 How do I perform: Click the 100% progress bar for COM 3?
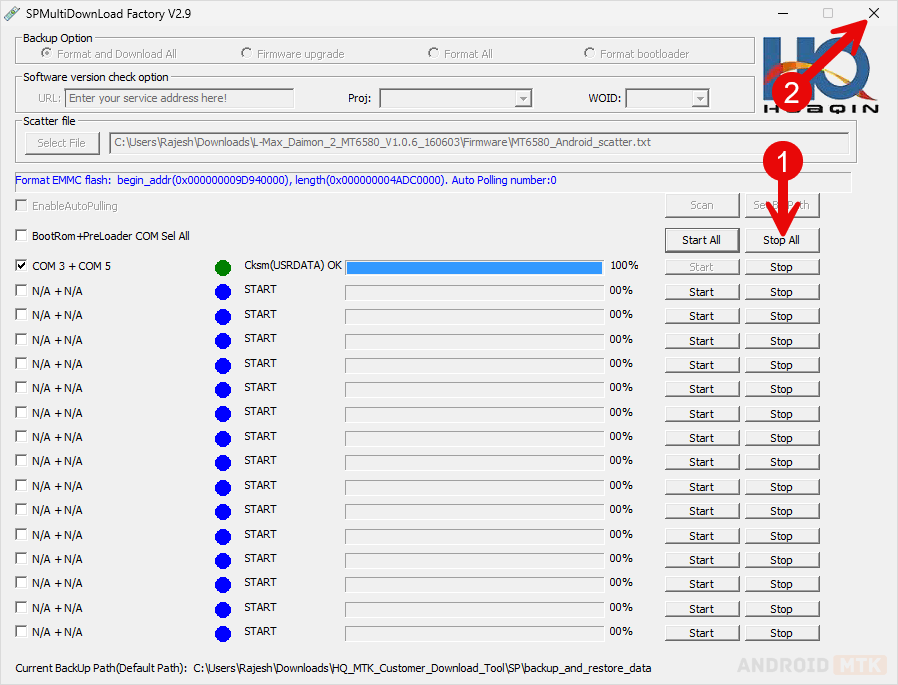coord(474,267)
